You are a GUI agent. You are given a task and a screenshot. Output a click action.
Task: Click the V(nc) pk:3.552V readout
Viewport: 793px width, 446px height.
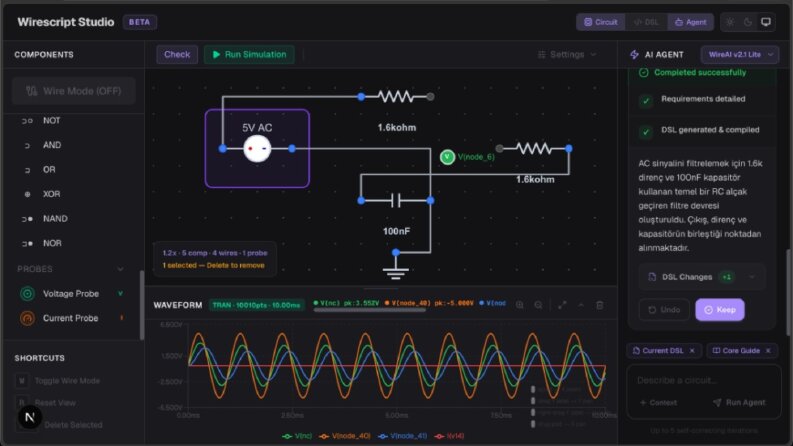click(346, 303)
